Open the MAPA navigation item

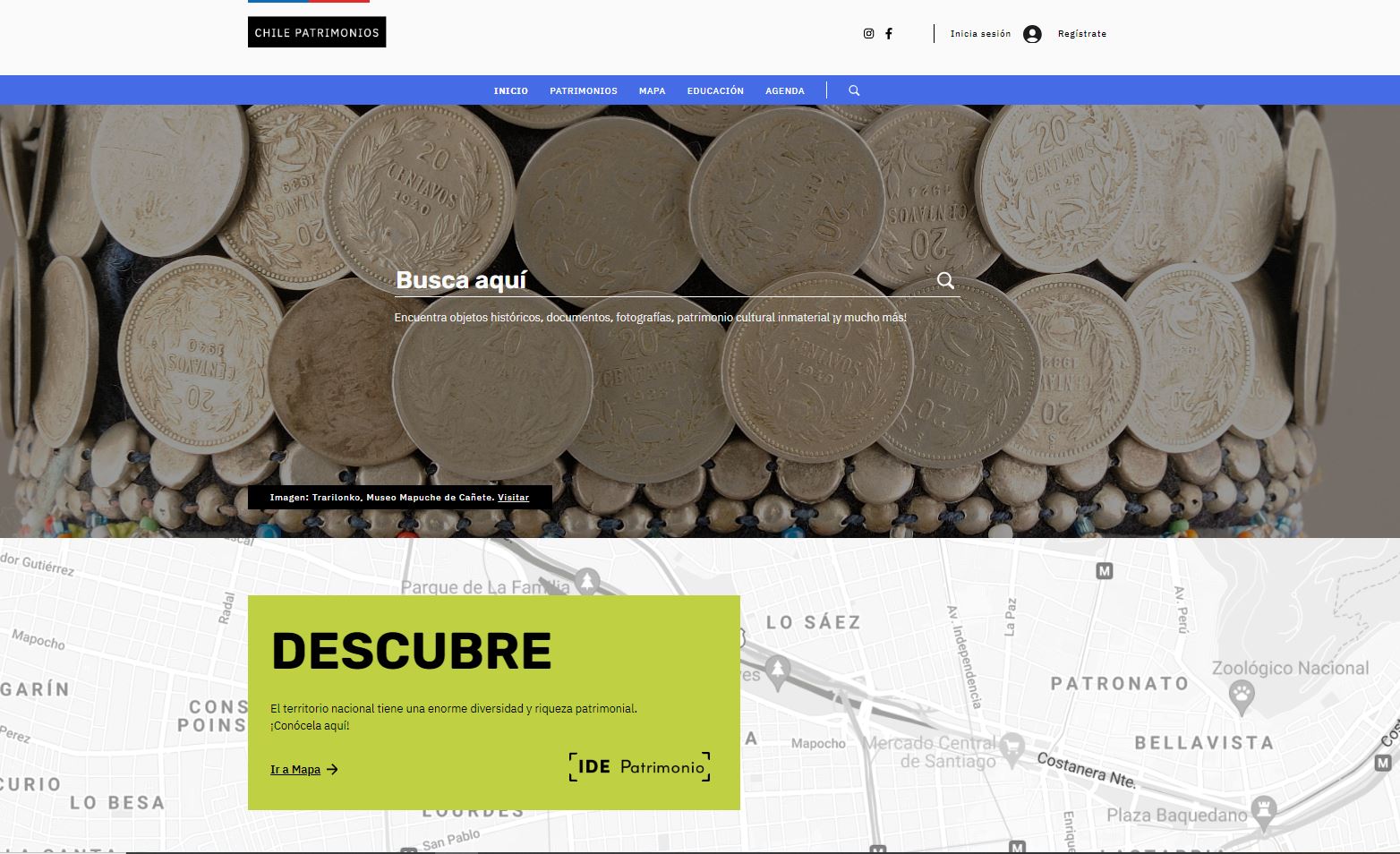(652, 90)
